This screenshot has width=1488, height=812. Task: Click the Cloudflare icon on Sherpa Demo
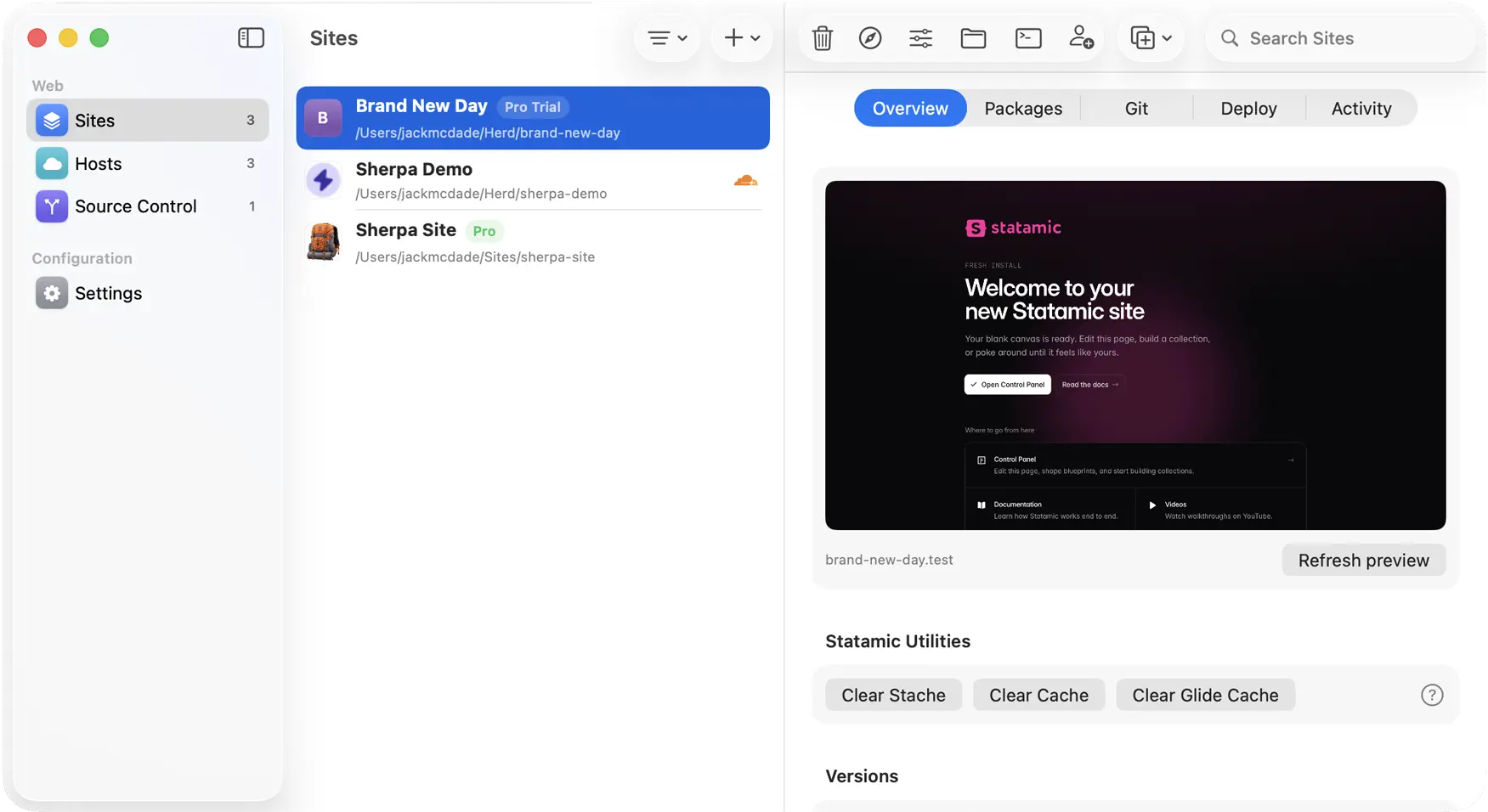coord(745,180)
